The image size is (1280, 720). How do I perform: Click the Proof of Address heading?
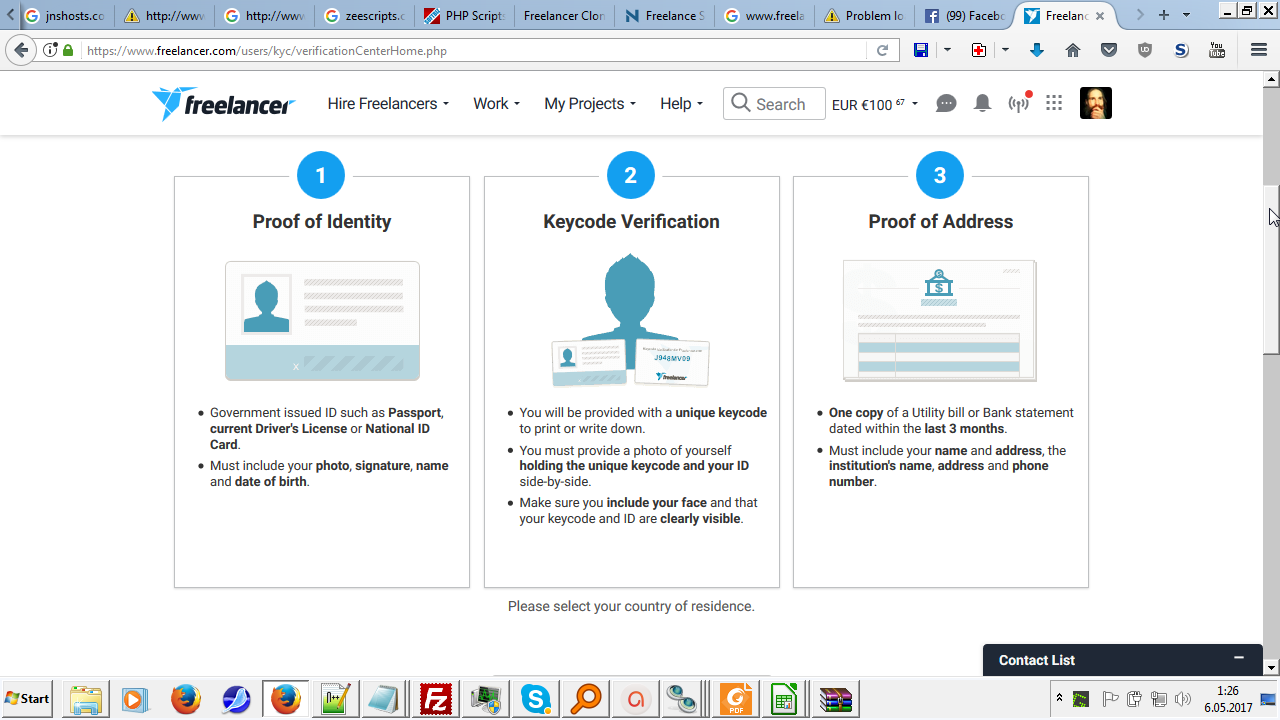coord(941,222)
